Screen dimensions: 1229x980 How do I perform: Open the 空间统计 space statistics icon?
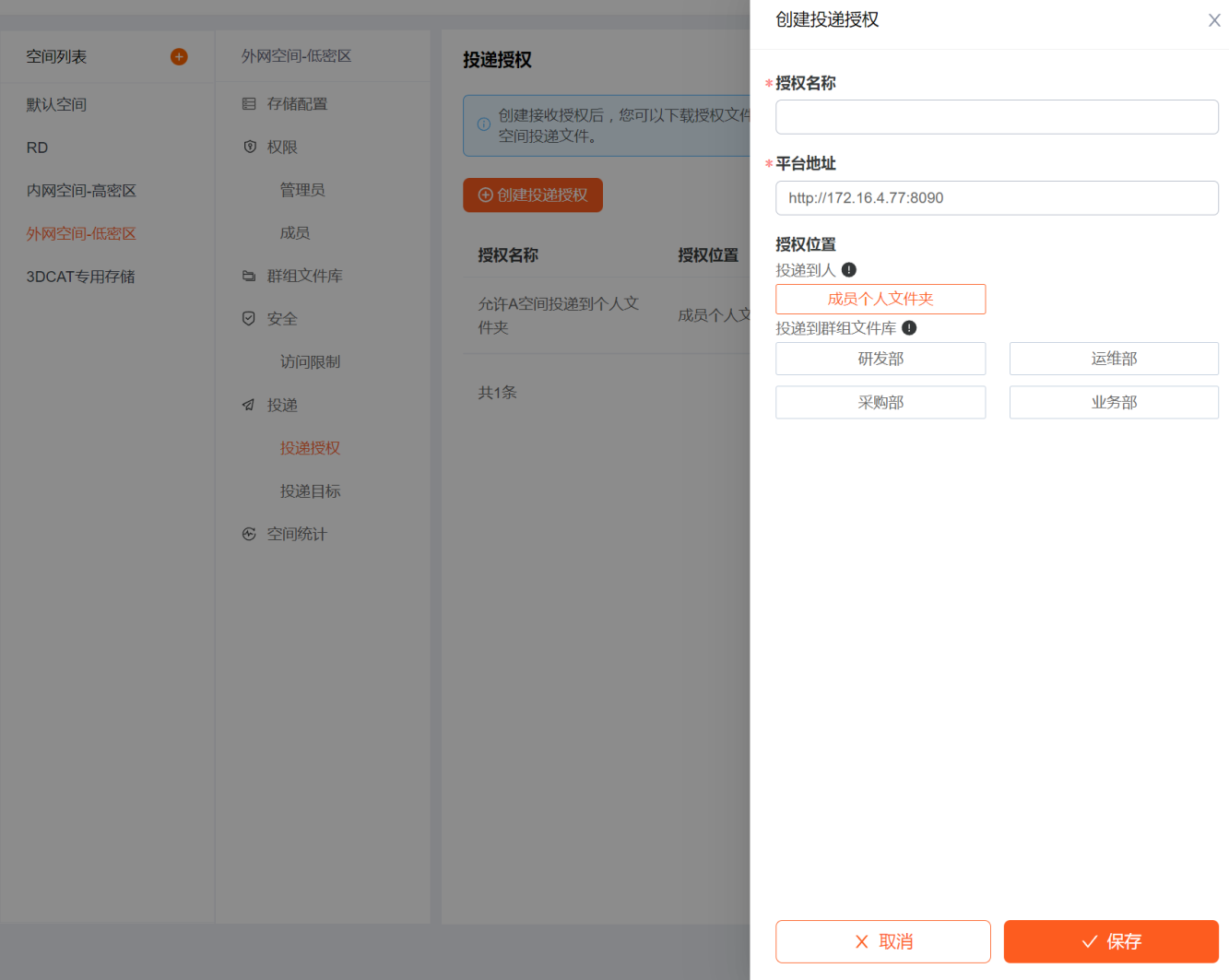(250, 534)
